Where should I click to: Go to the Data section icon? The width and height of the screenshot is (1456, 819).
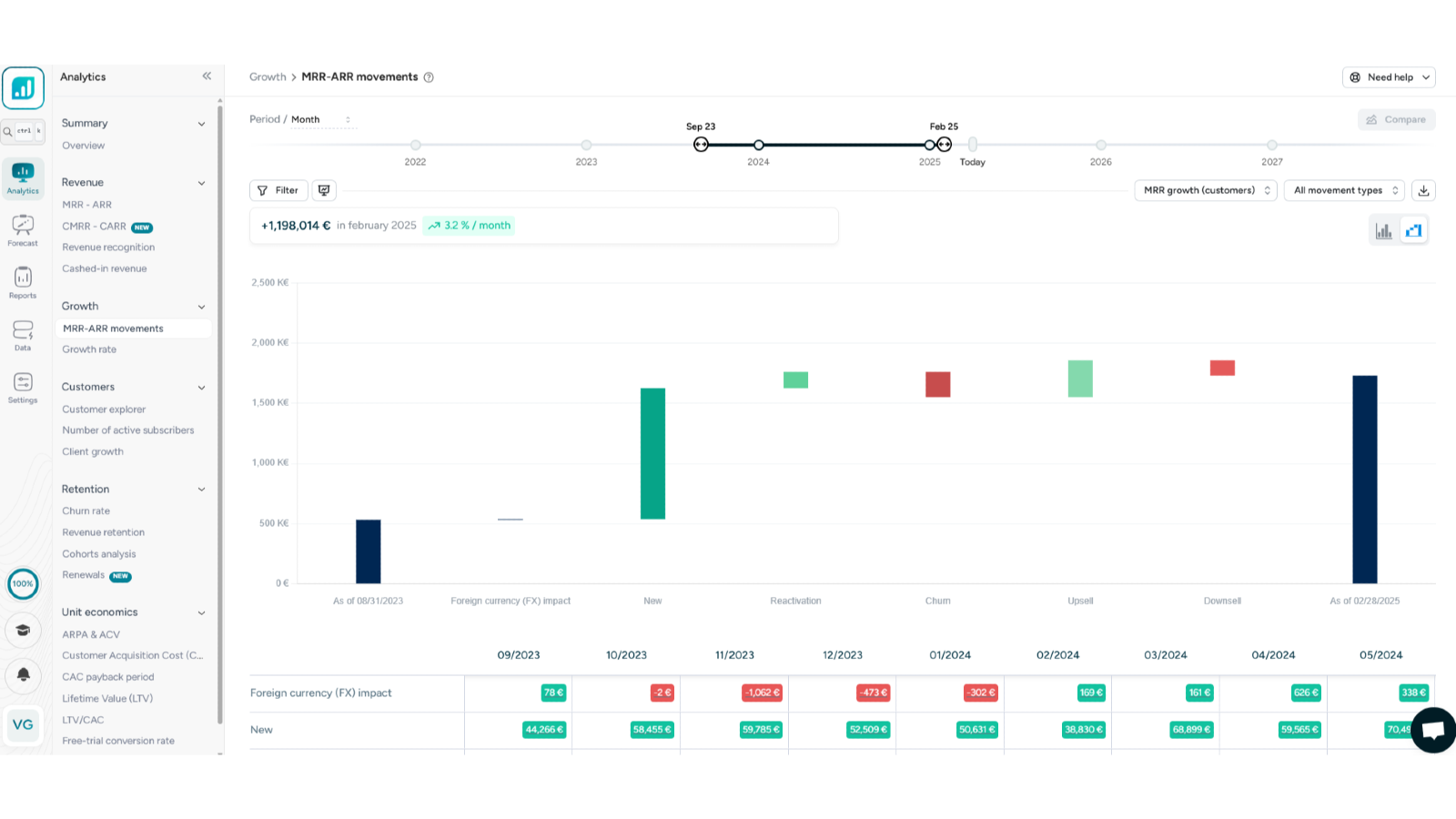click(23, 335)
